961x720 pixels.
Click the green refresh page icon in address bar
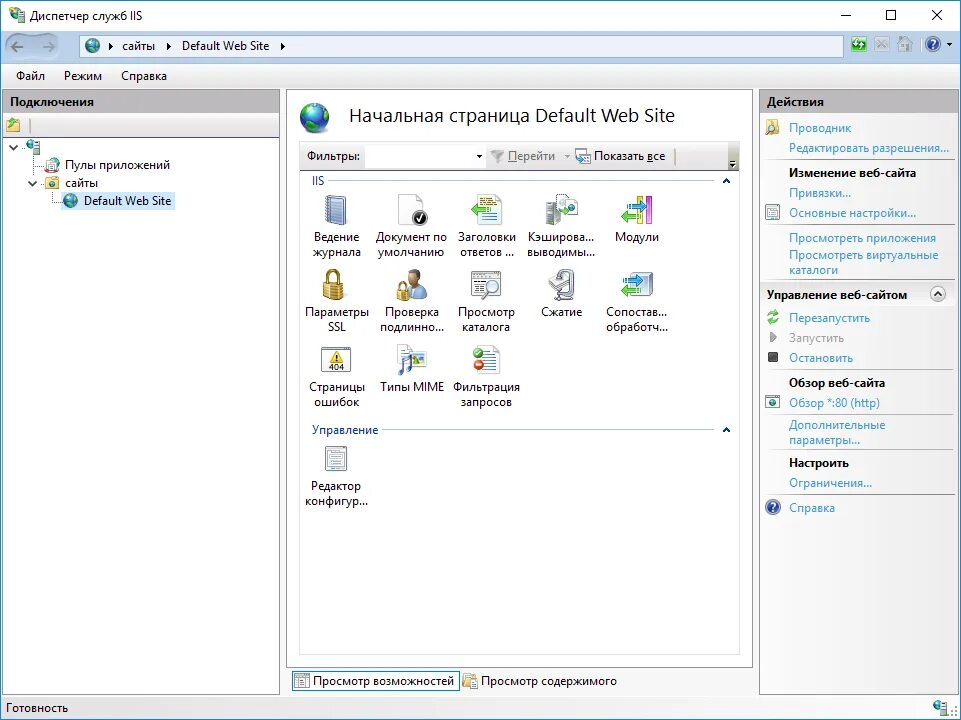click(859, 45)
